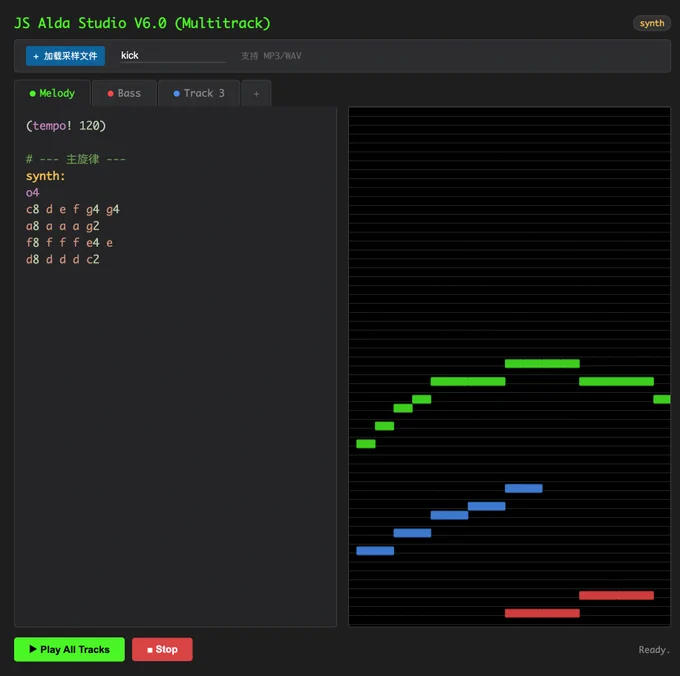Switch to the Melody track tab
Screen dimensions: 680x676
52,93
